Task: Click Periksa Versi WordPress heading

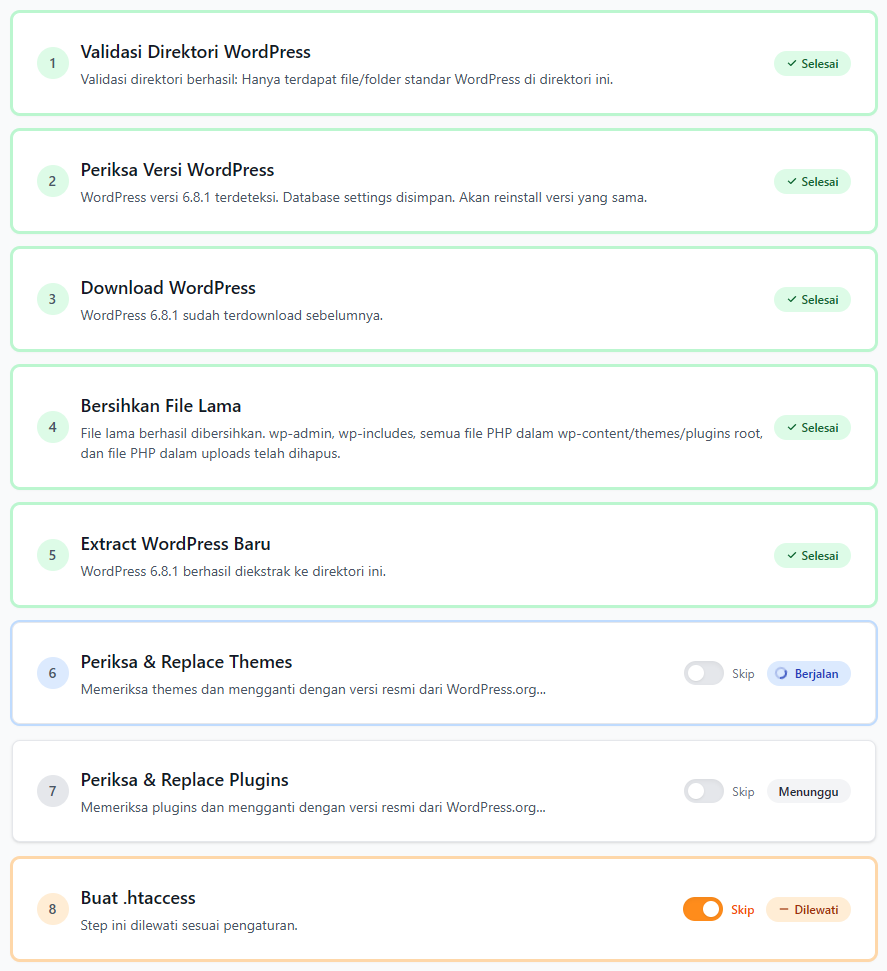Action: tap(177, 170)
